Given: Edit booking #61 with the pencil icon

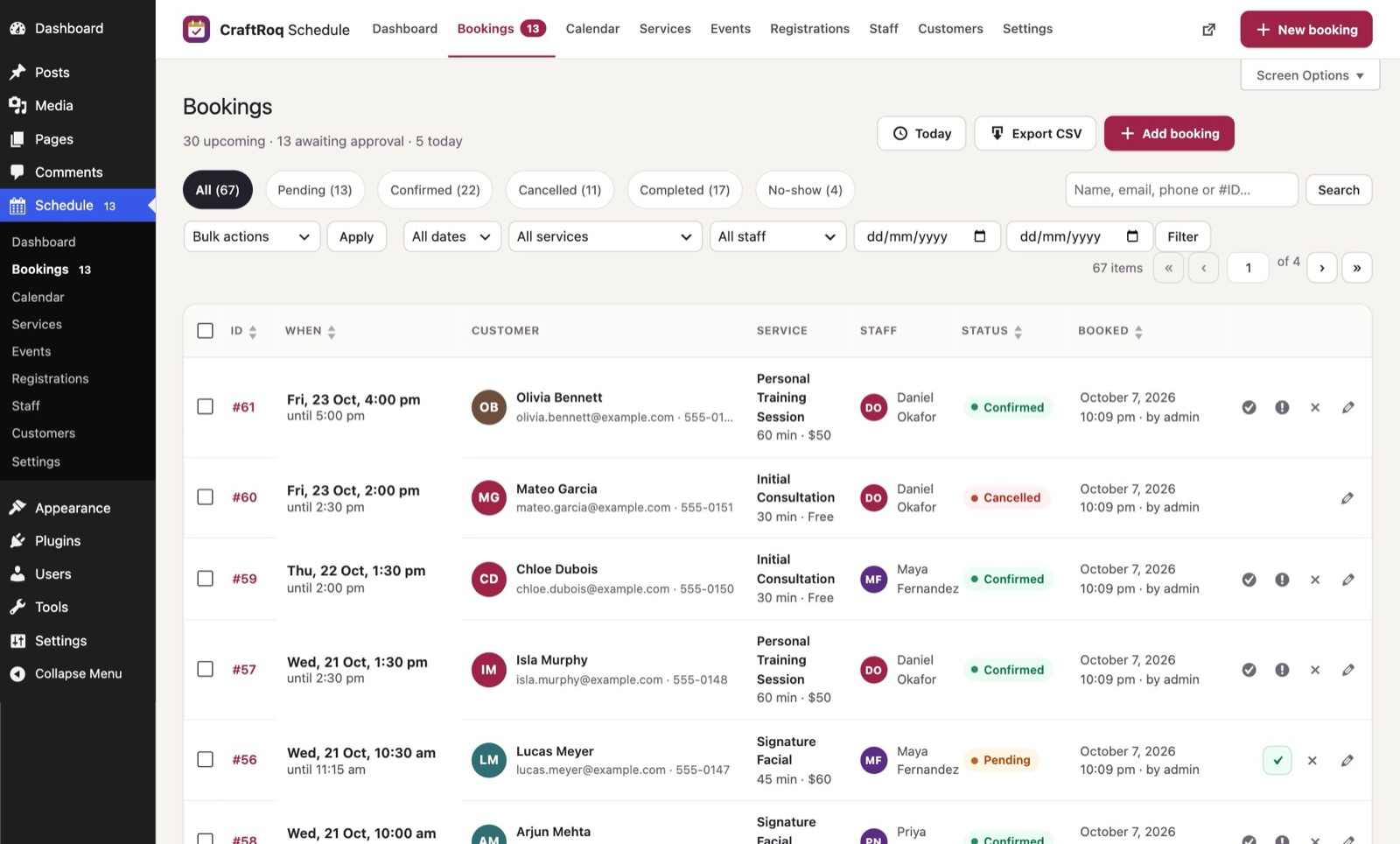Looking at the screenshot, I should (1348, 407).
